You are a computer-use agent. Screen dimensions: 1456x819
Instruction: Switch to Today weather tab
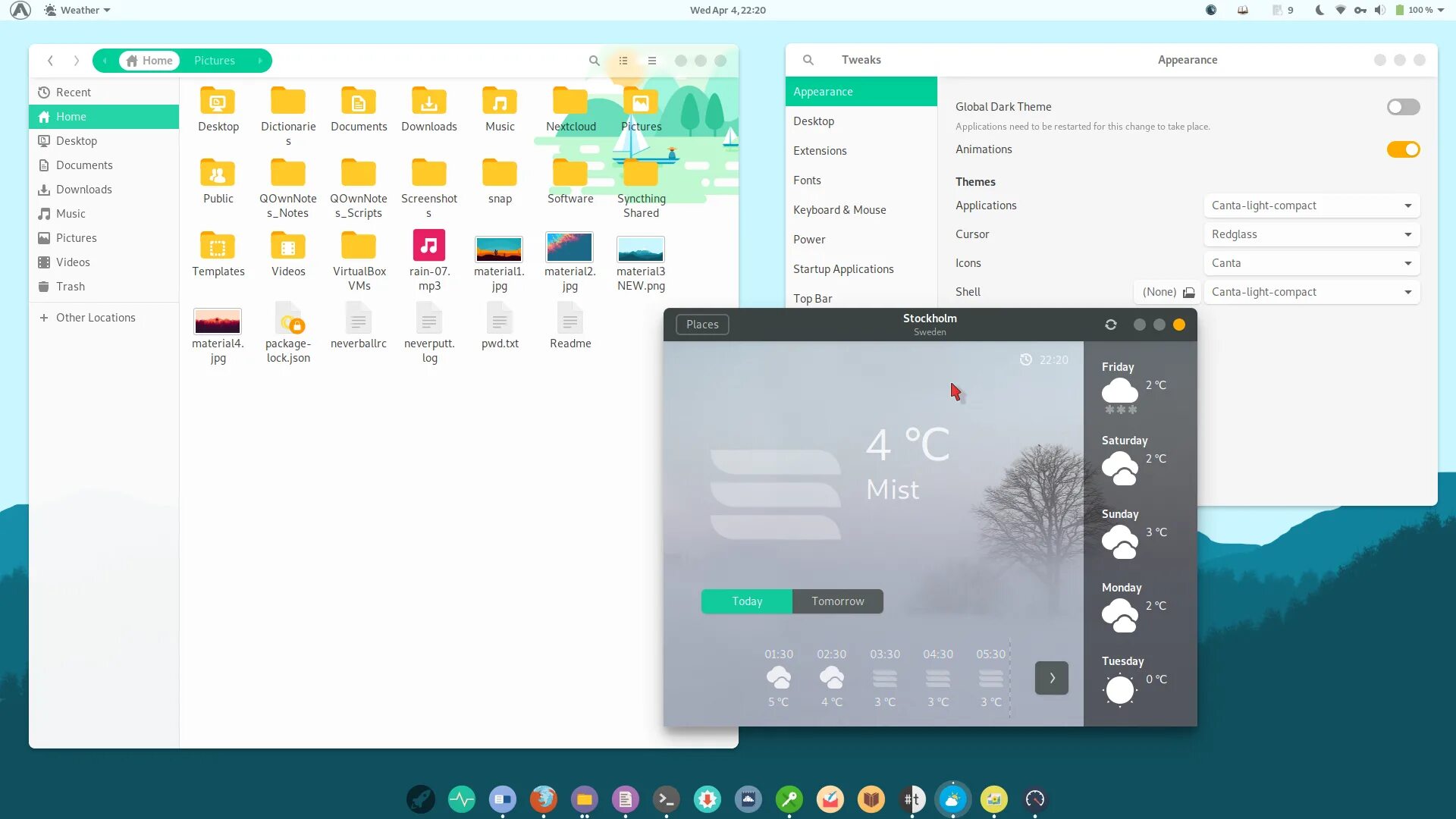(746, 601)
